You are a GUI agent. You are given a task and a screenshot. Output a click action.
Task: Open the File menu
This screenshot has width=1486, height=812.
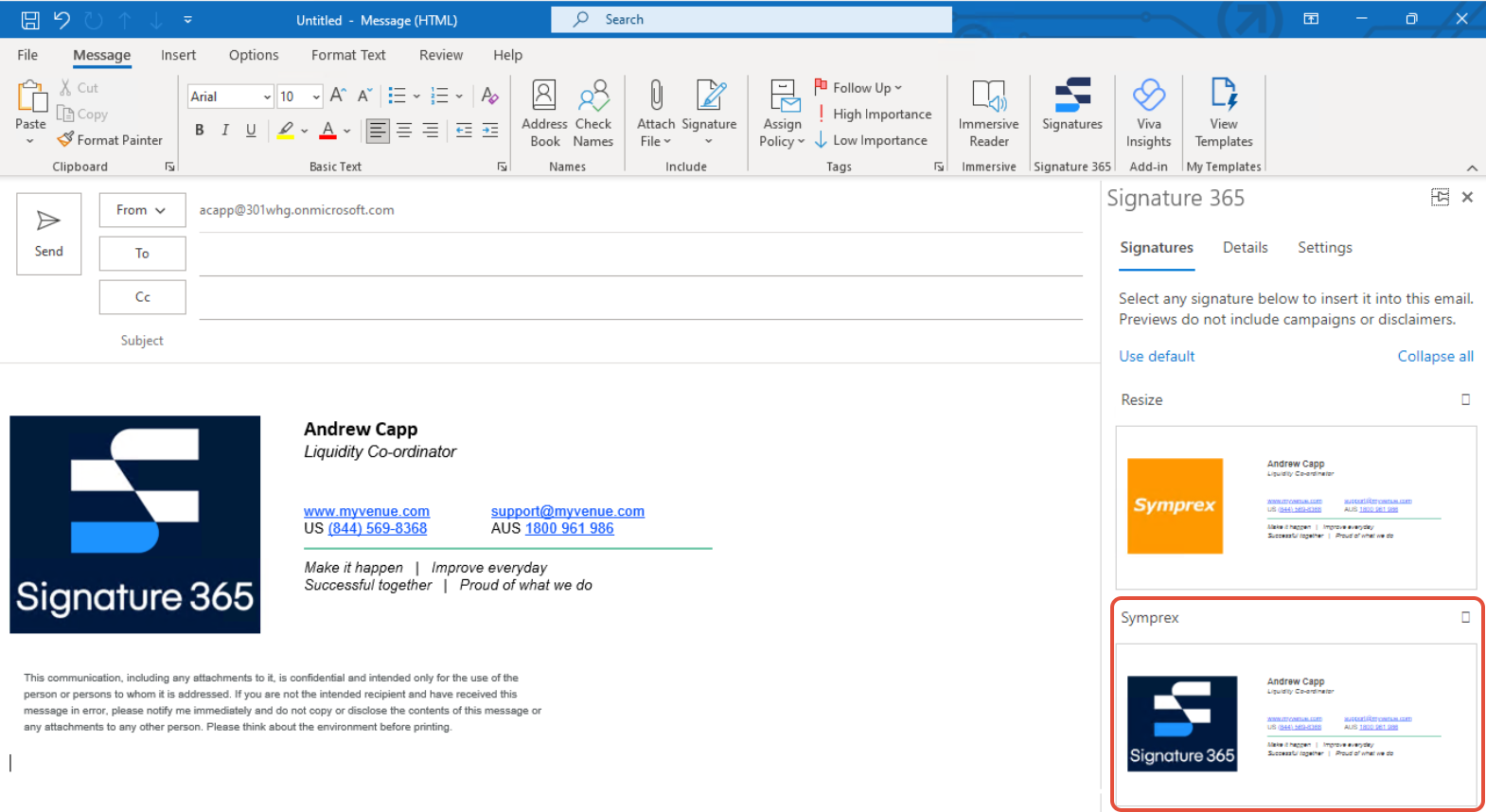click(27, 55)
